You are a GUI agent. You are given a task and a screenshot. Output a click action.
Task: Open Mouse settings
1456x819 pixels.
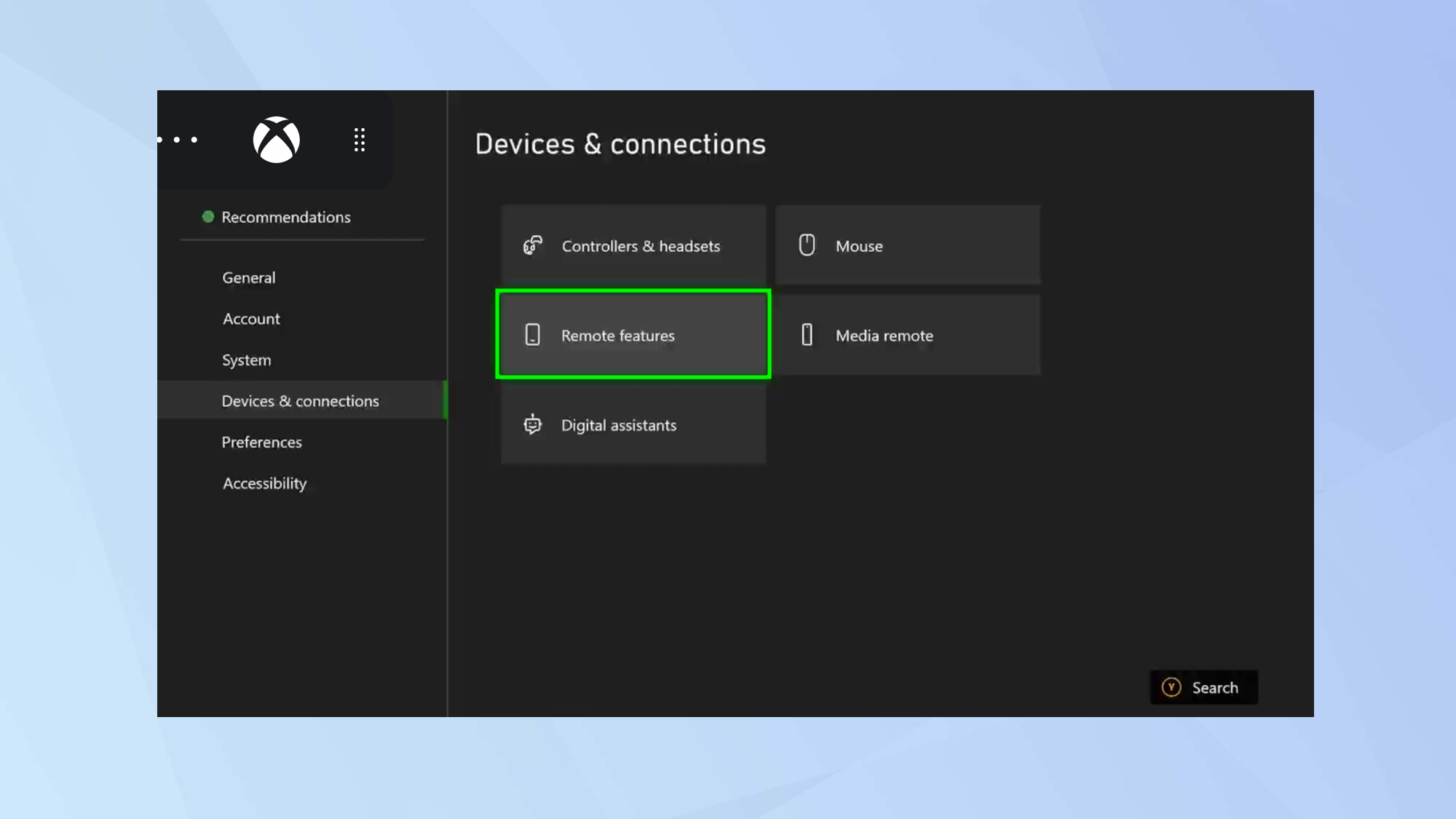coord(908,245)
